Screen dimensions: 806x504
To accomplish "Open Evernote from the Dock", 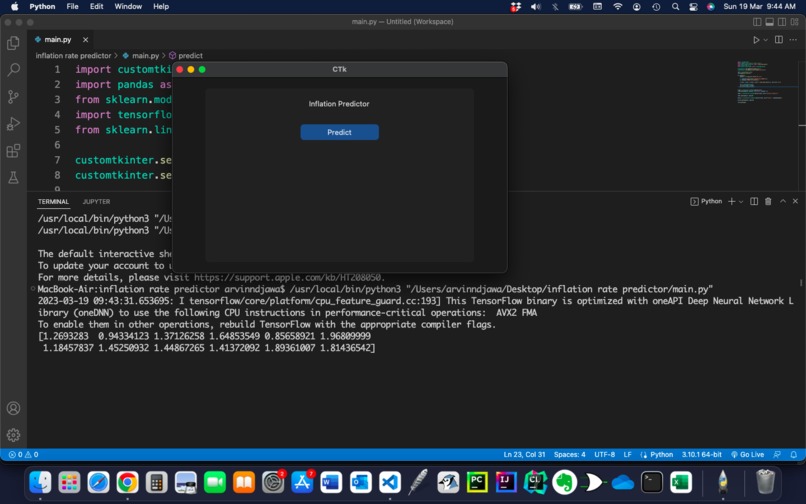I will (564, 483).
